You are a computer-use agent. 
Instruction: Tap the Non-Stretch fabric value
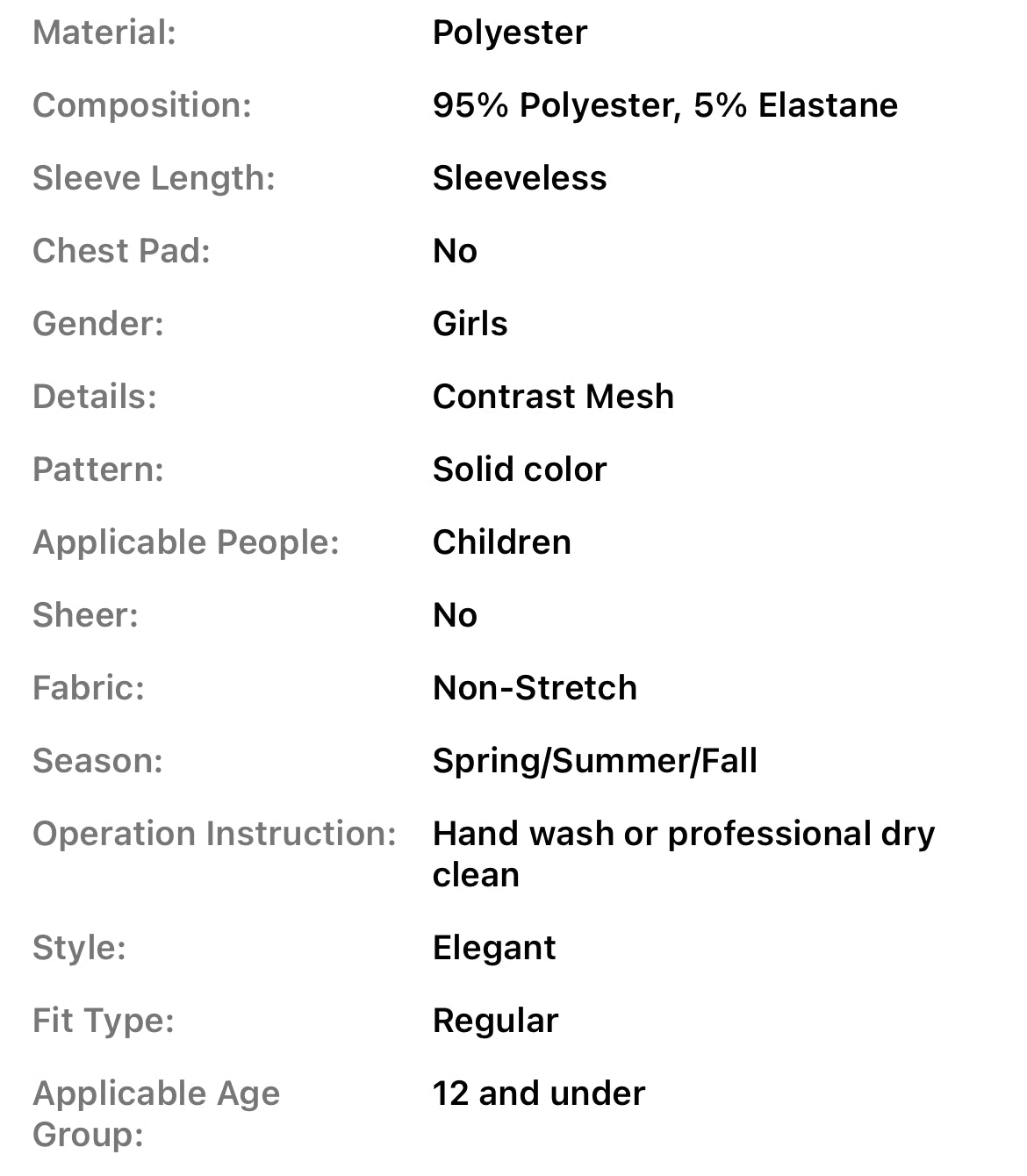pos(535,689)
